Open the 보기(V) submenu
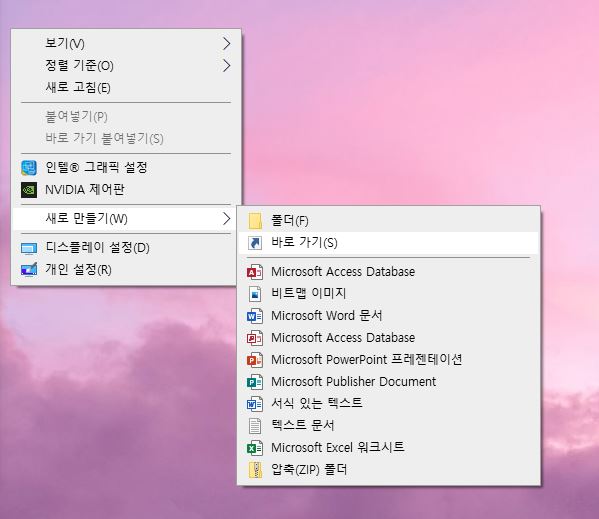This screenshot has height=519, width=599. [x=126, y=44]
